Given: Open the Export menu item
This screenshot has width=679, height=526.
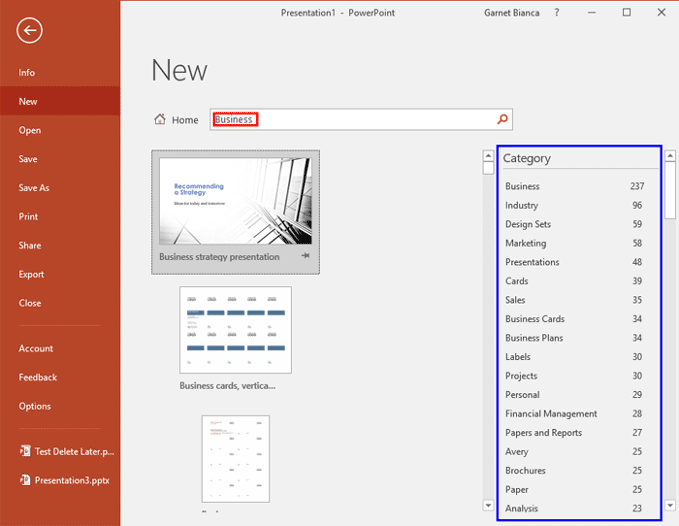Looking at the screenshot, I should (x=31, y=275).
